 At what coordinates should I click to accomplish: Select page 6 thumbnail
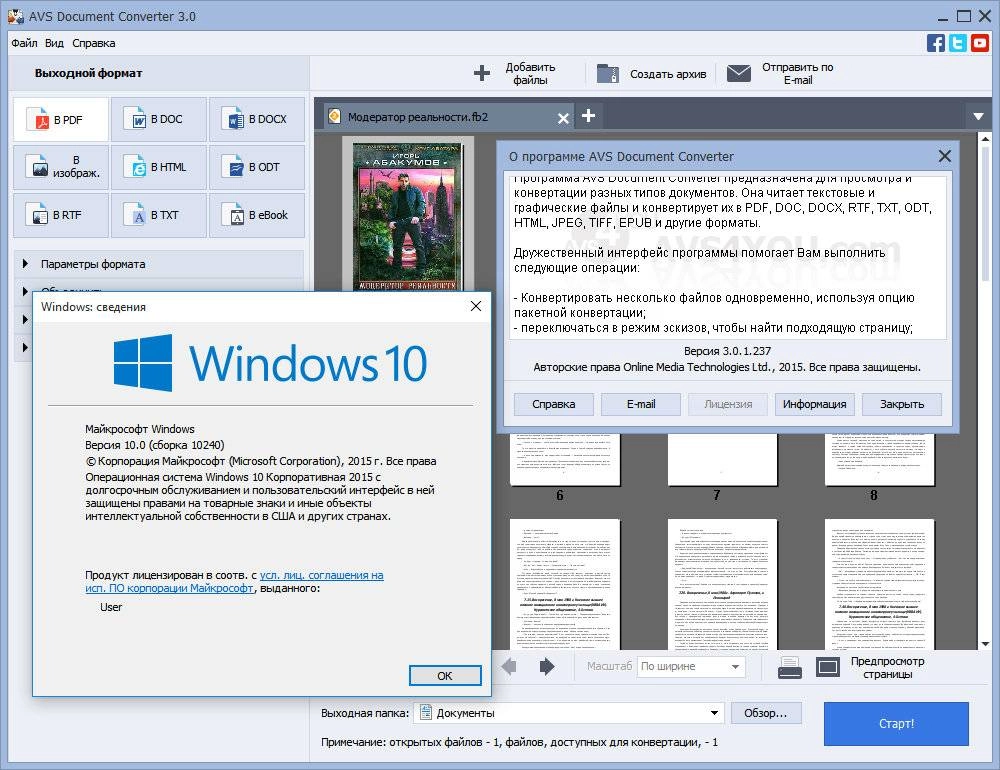[565, 459]
